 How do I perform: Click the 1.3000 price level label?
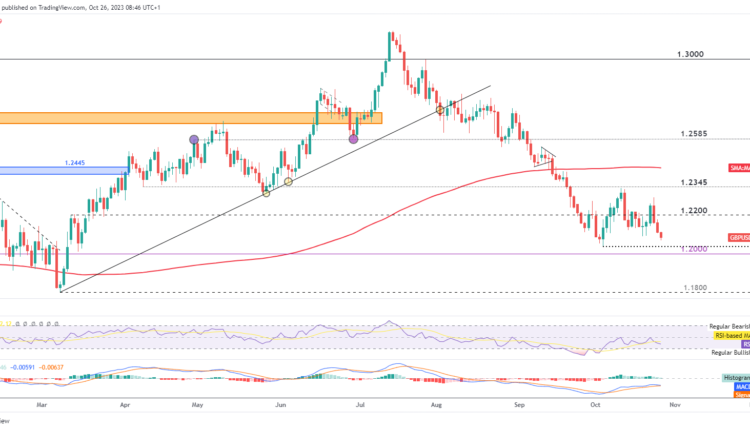pos(692,54)
